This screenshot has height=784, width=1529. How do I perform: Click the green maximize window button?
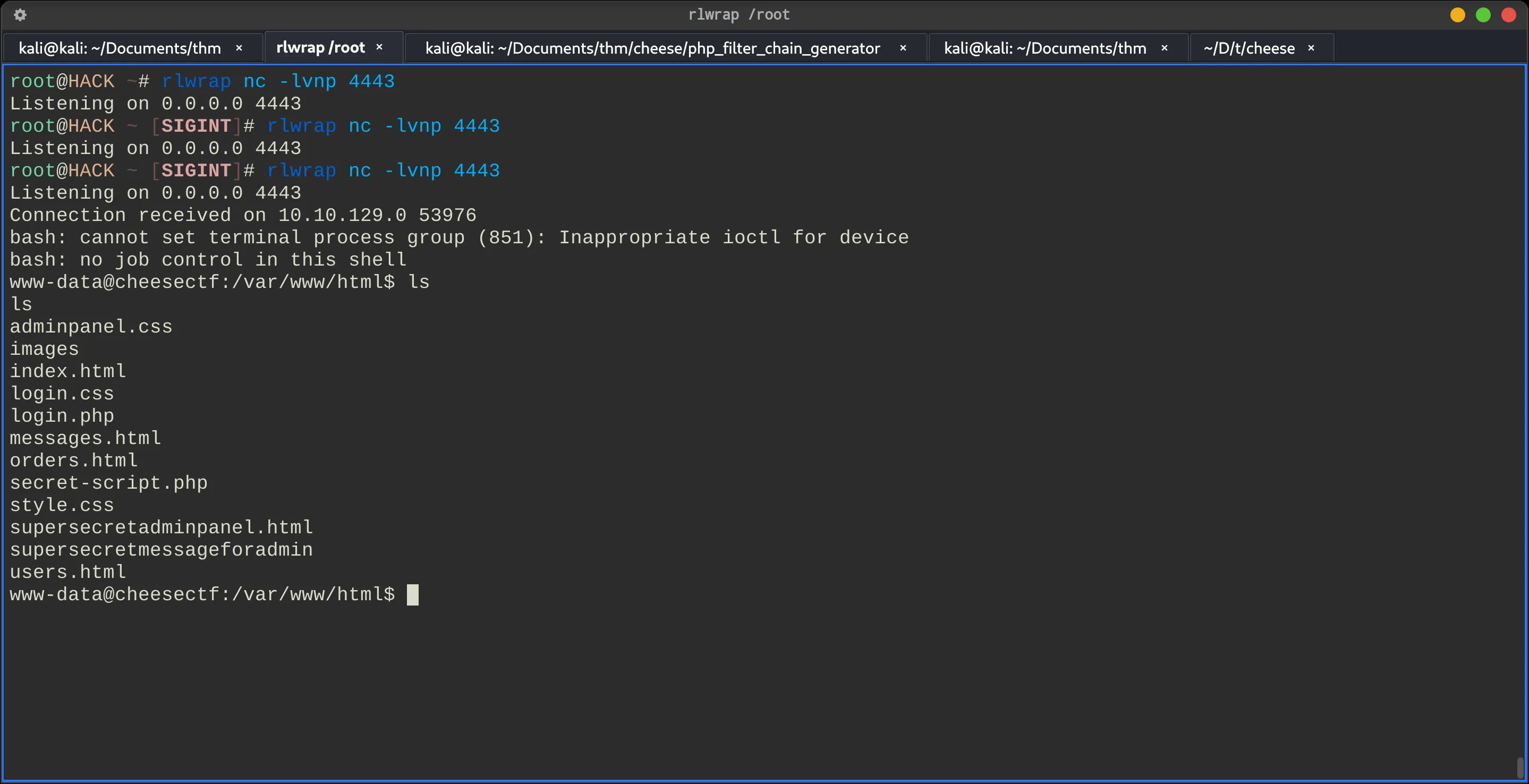1483,15
